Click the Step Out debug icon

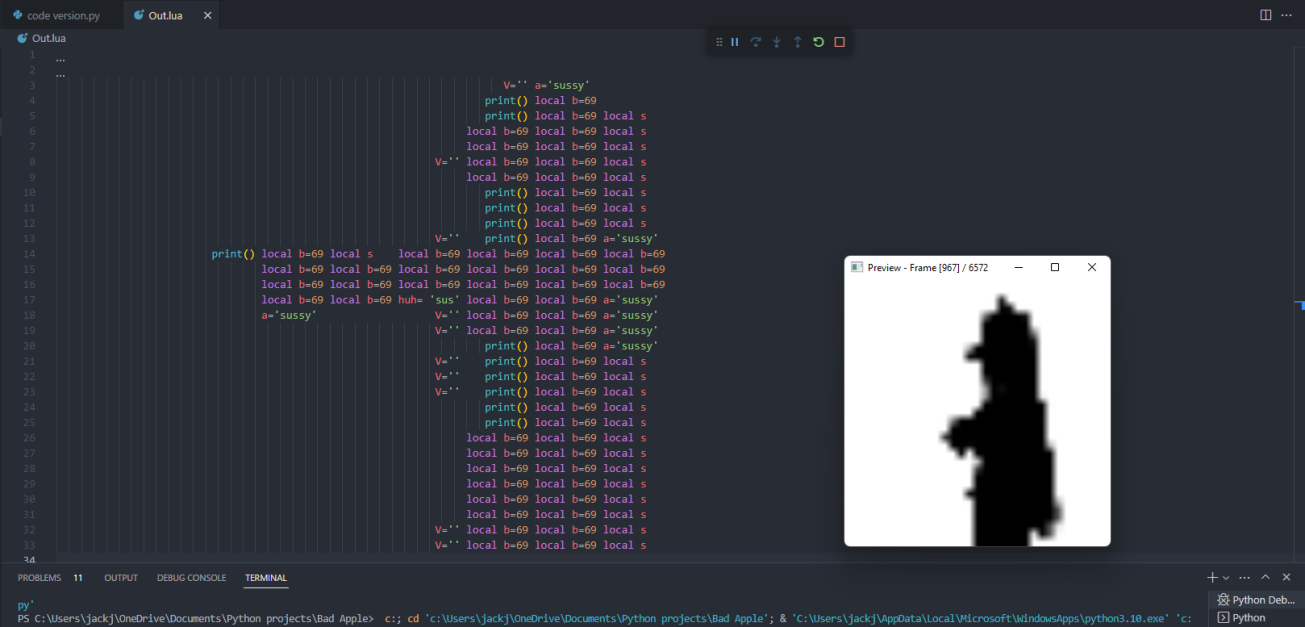pos(797,41)
